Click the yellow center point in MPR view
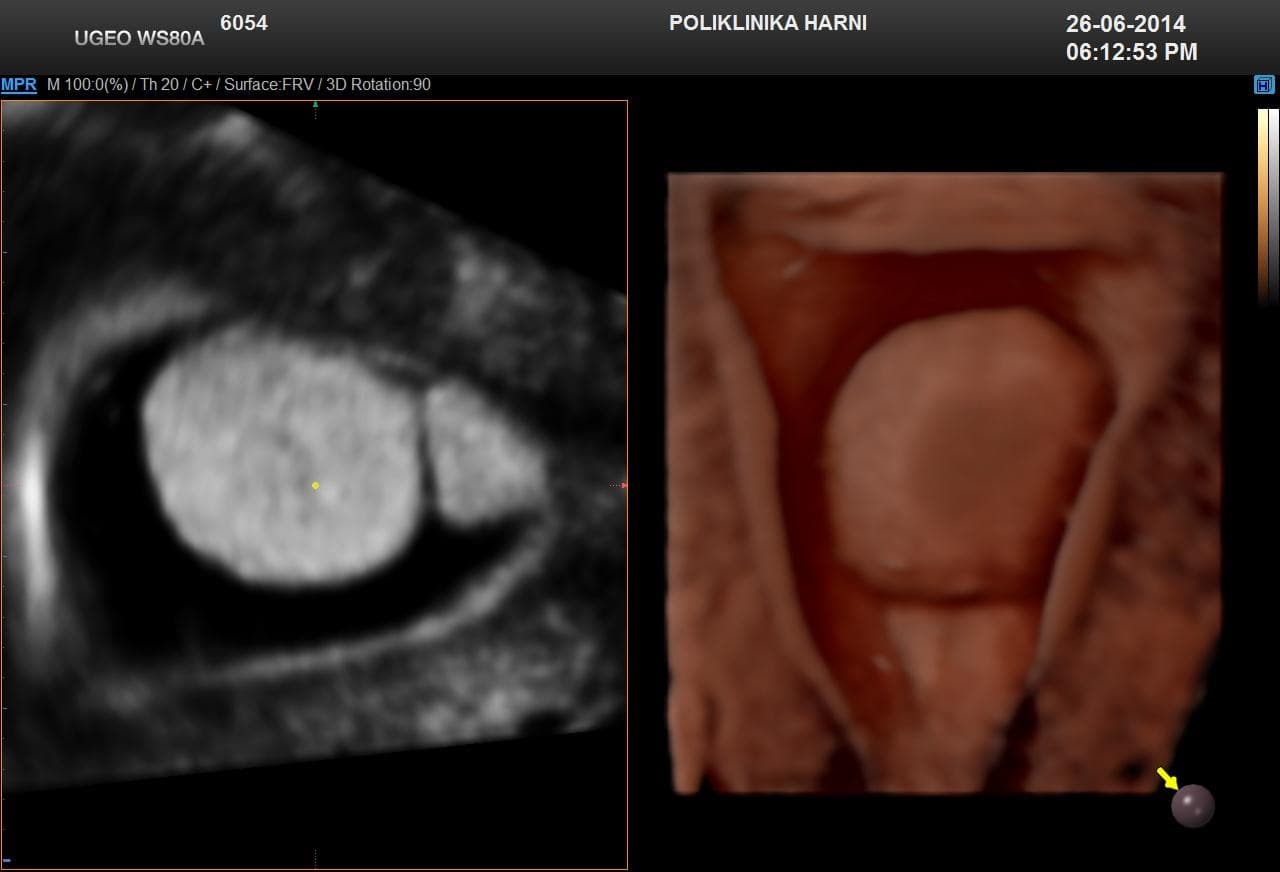The width and height of the screenshot is (1280, 872). pyautogui.click(x=315, y=486)
